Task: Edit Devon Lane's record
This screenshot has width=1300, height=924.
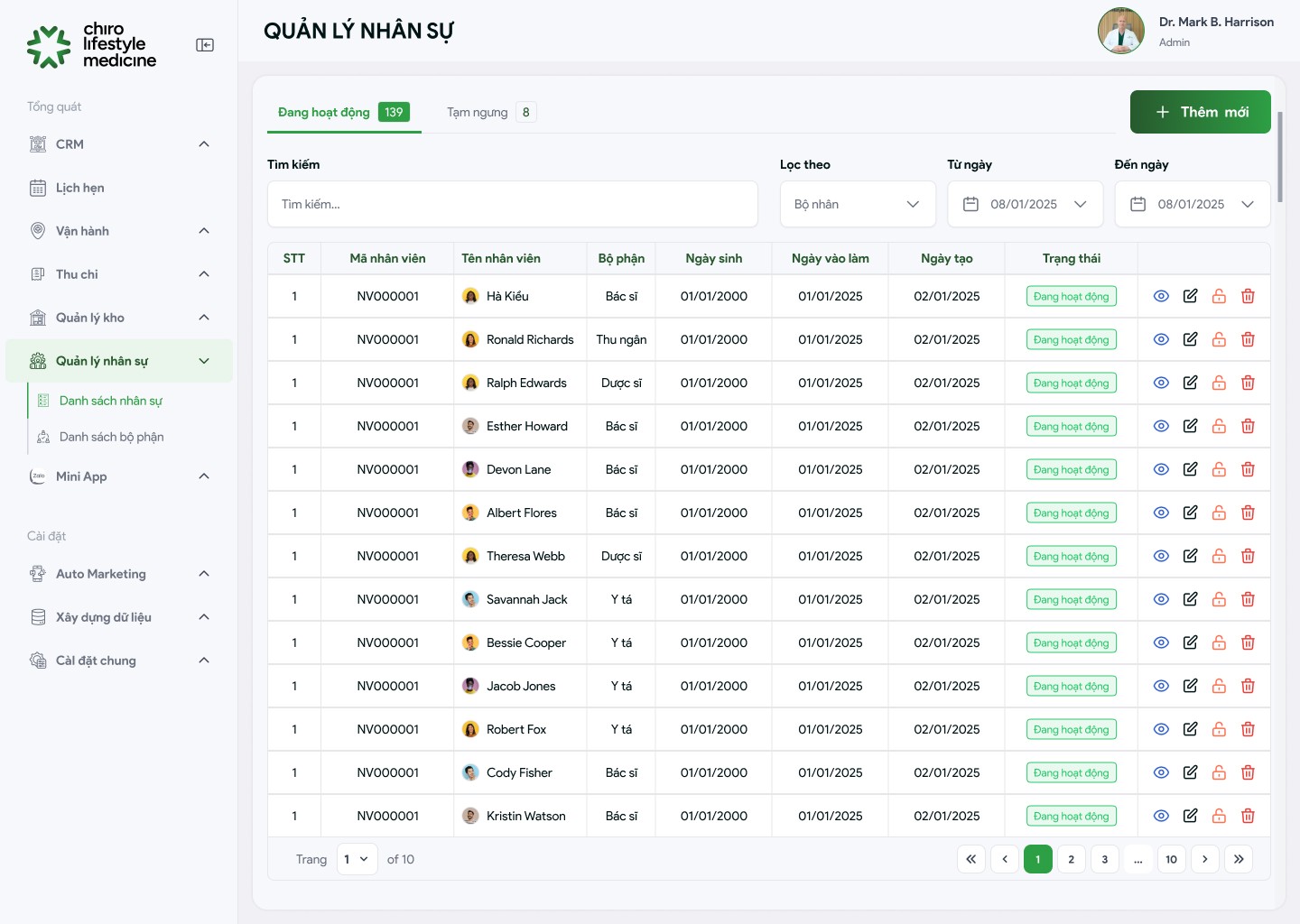Action: (x=1190, y=469)
